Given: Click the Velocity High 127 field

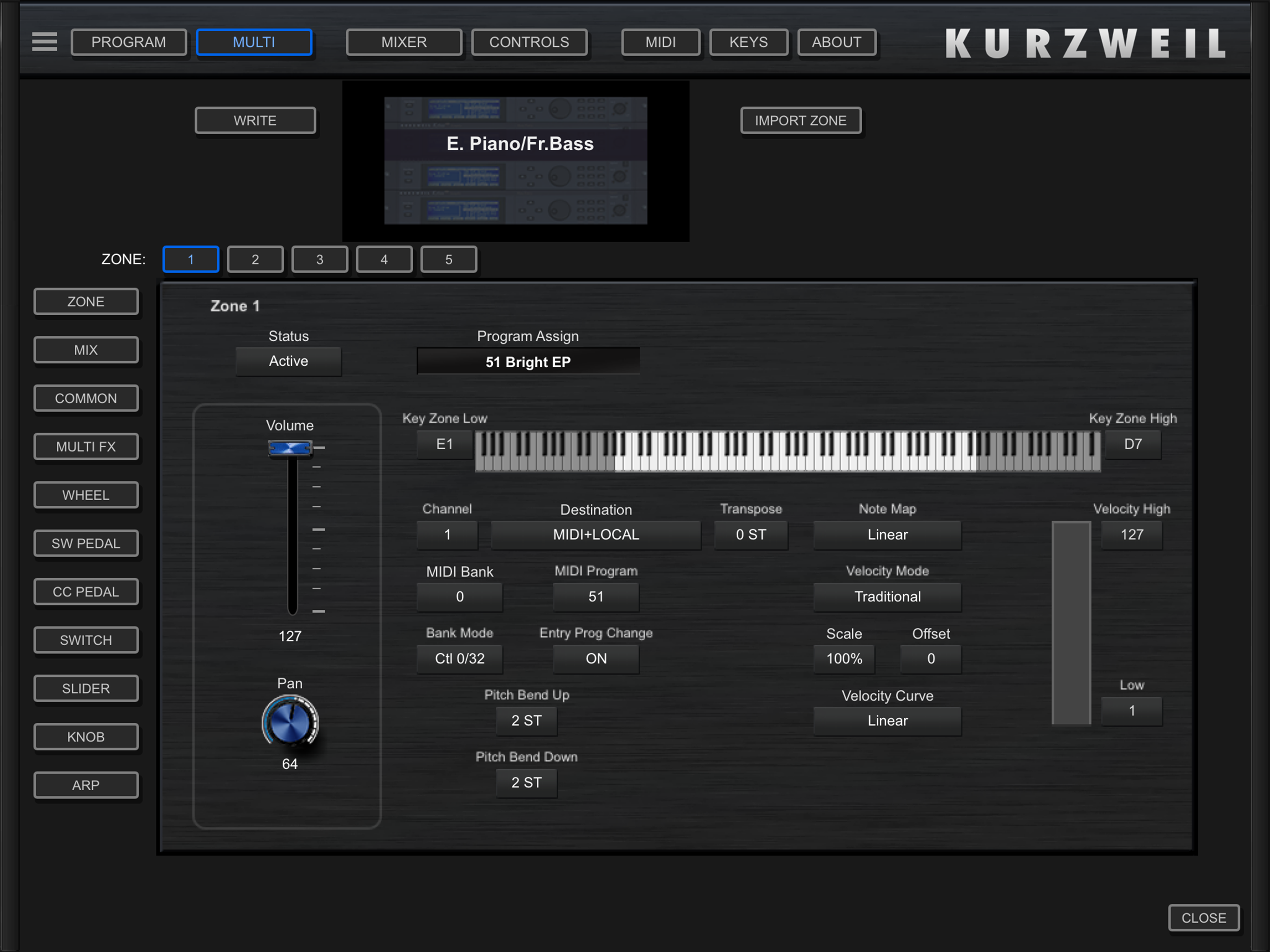Looking at the screenshot, I should tap(1131, 535).
